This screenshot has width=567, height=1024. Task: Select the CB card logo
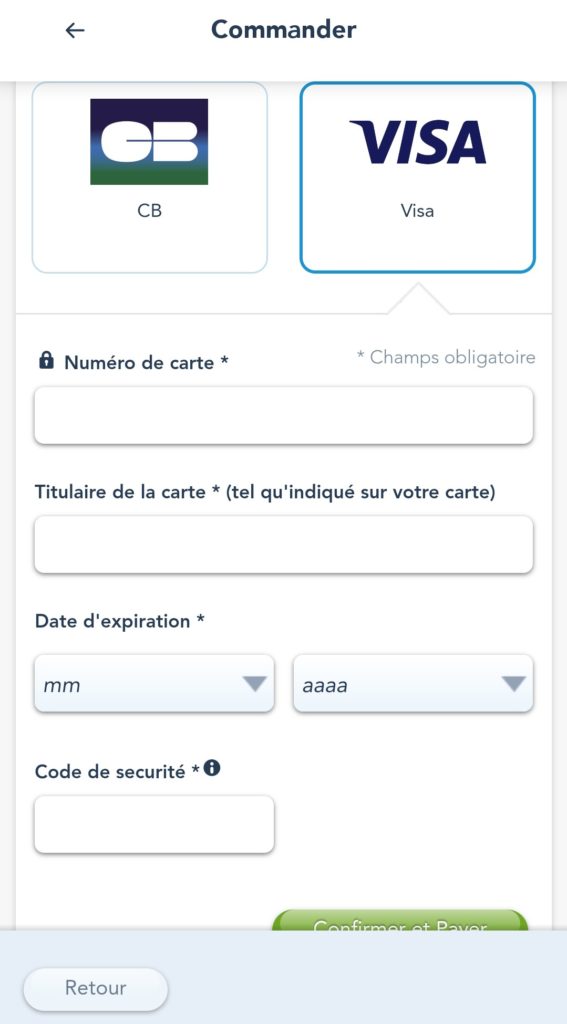tap(149, 142)
